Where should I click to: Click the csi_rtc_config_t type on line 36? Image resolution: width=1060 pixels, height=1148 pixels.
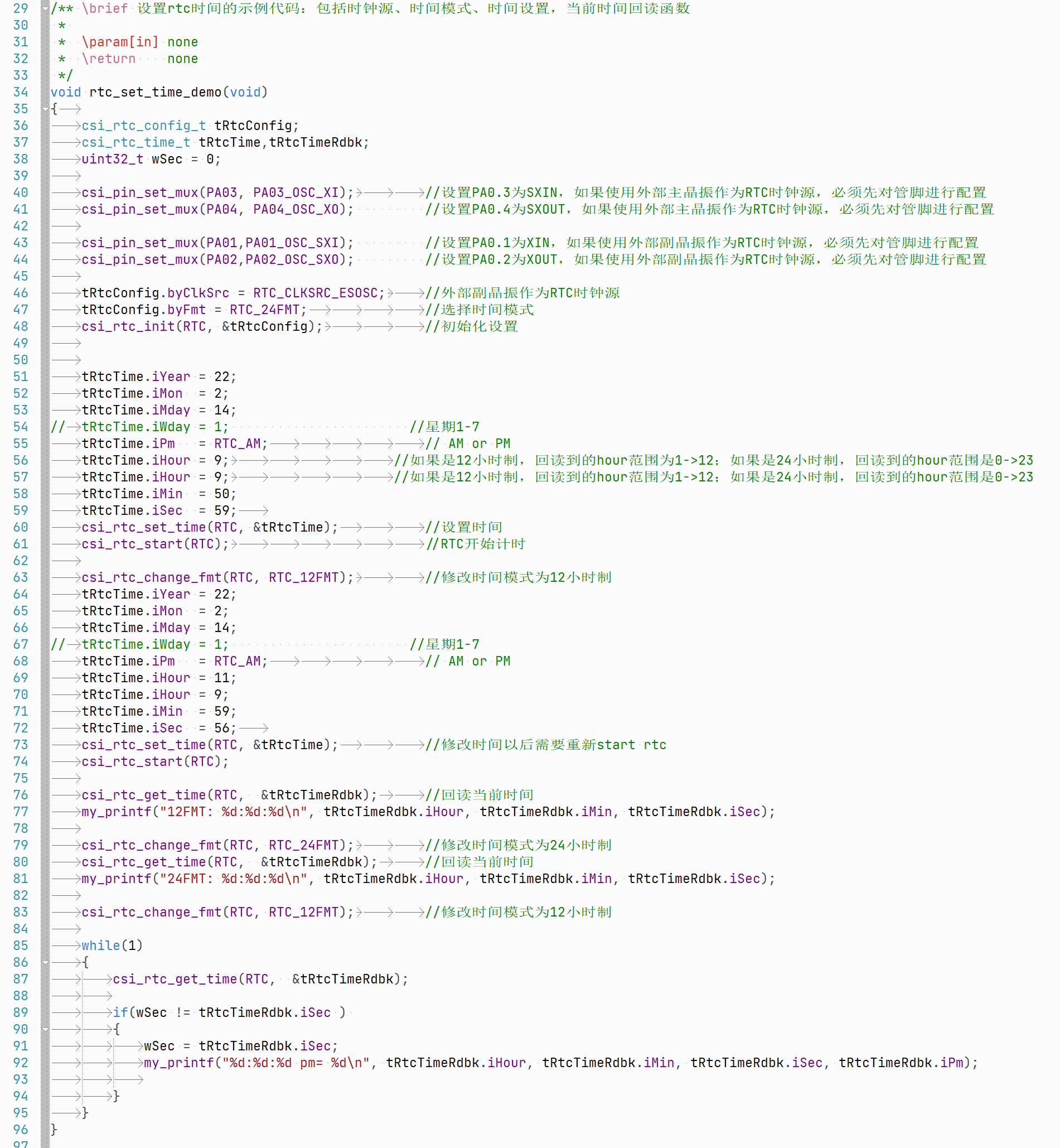point(143,126)
